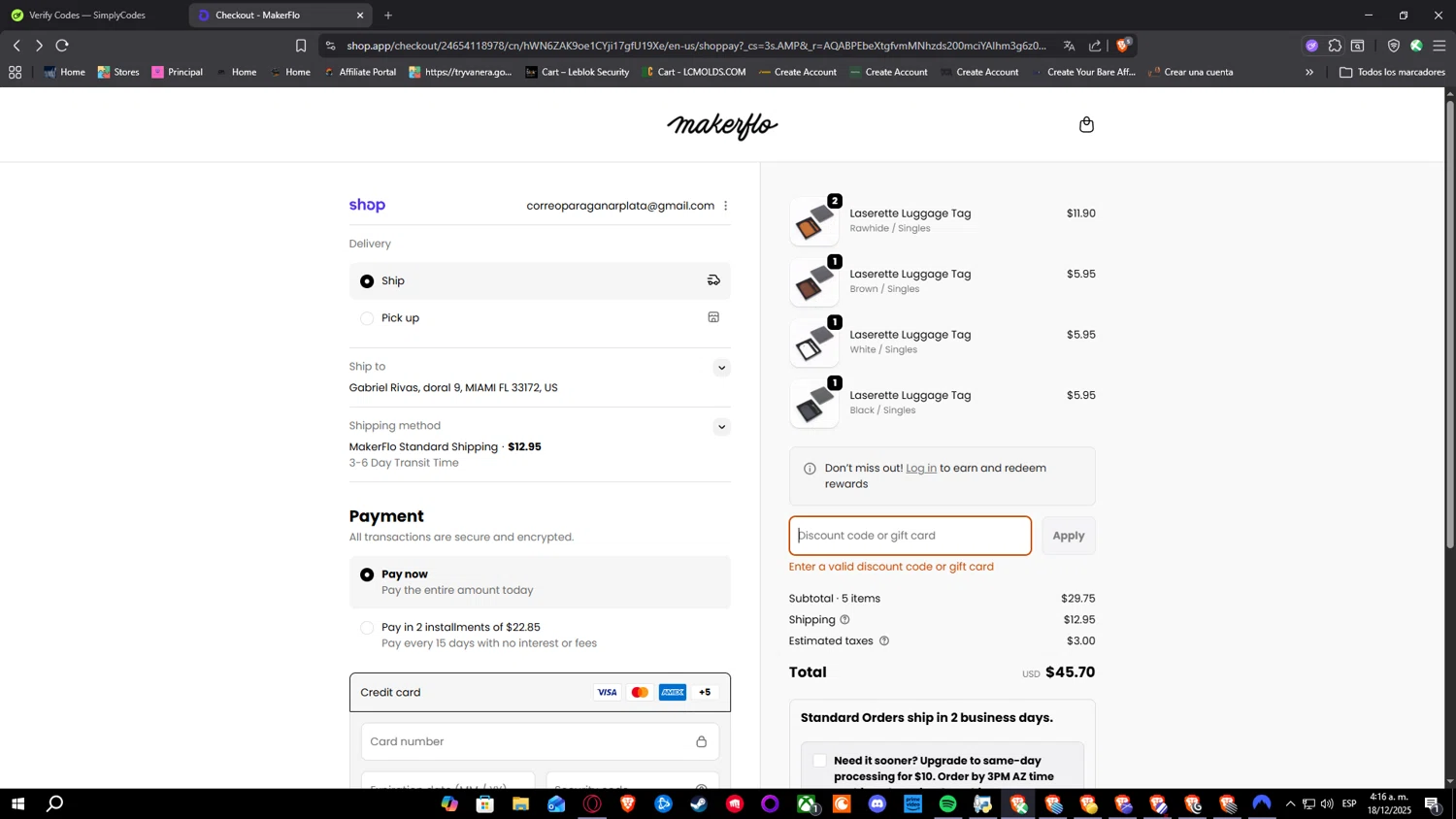This screenshot has width=1456, height=819.
Task: Open the Stores bookmark
Action: pyautogui.click(x=118, y=72)
